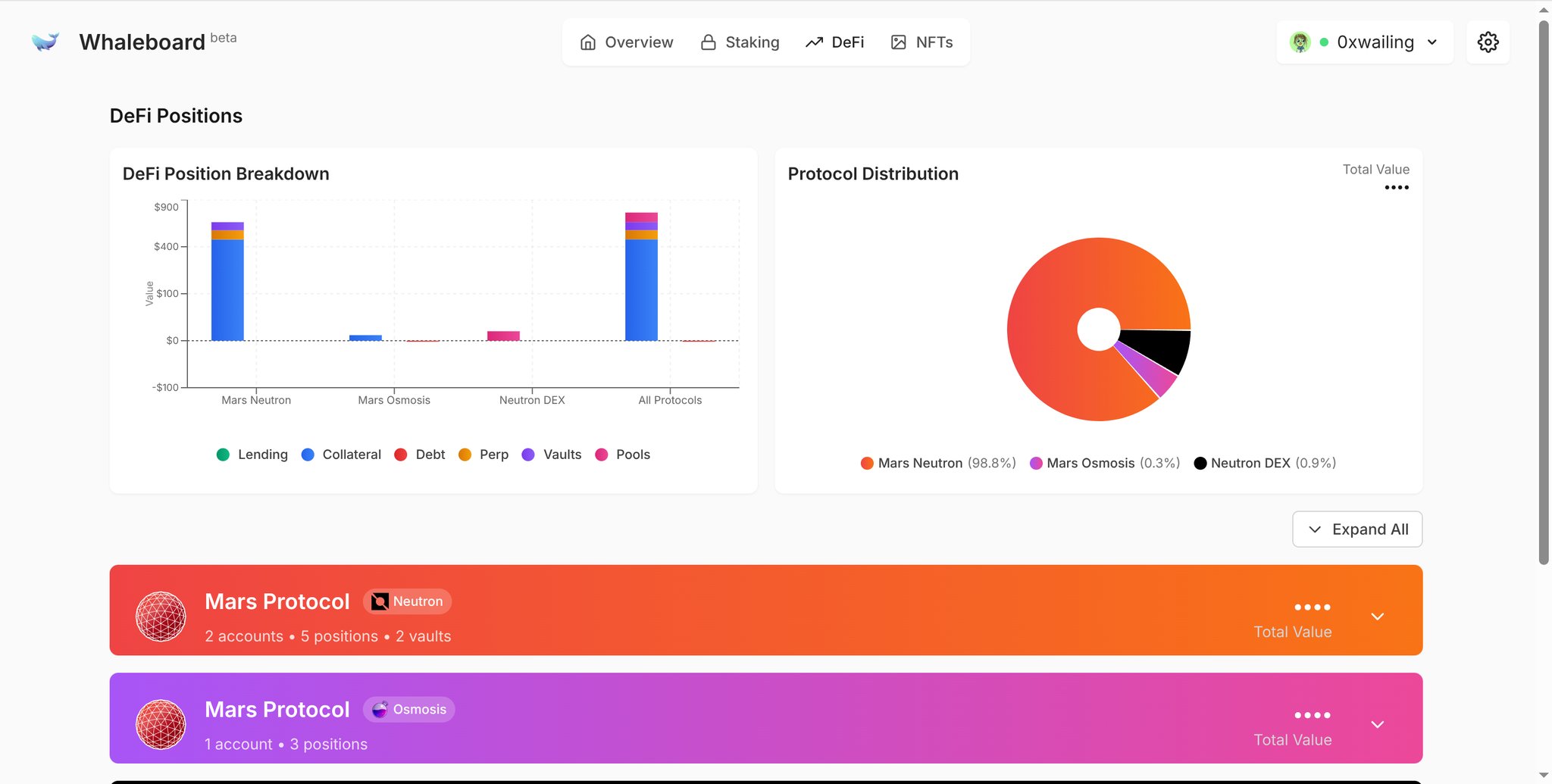Click the "DeFi Positions" heading
Screen dimensions: 1552x784
176,116
